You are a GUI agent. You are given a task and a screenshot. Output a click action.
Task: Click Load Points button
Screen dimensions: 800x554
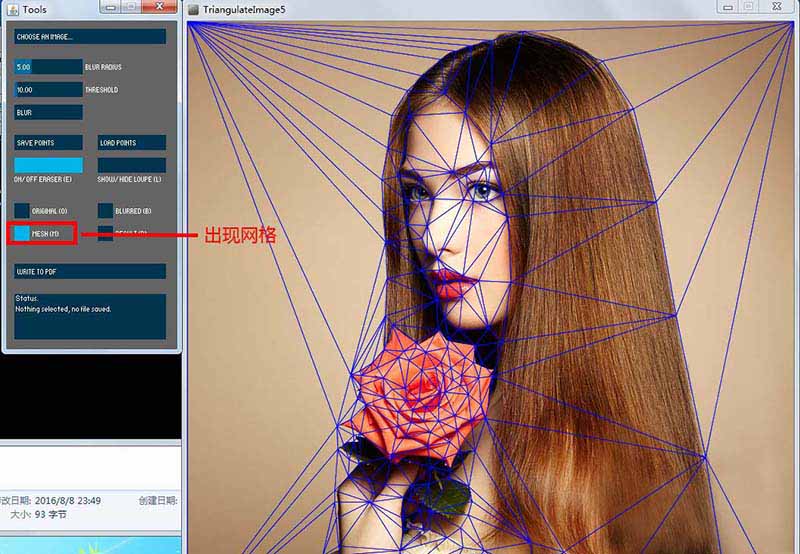coord(132,142)
